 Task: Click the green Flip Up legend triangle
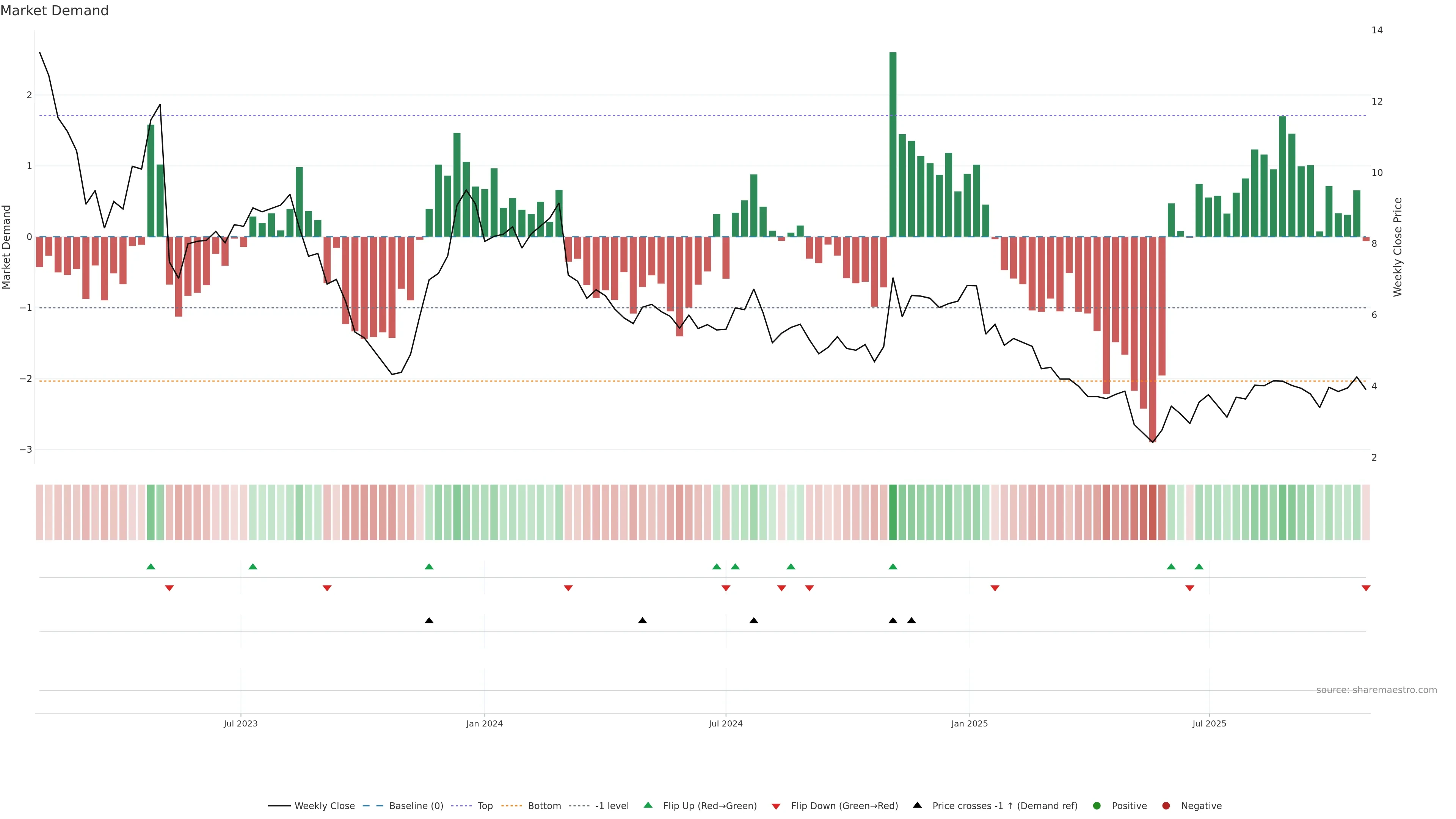(648, 805)
